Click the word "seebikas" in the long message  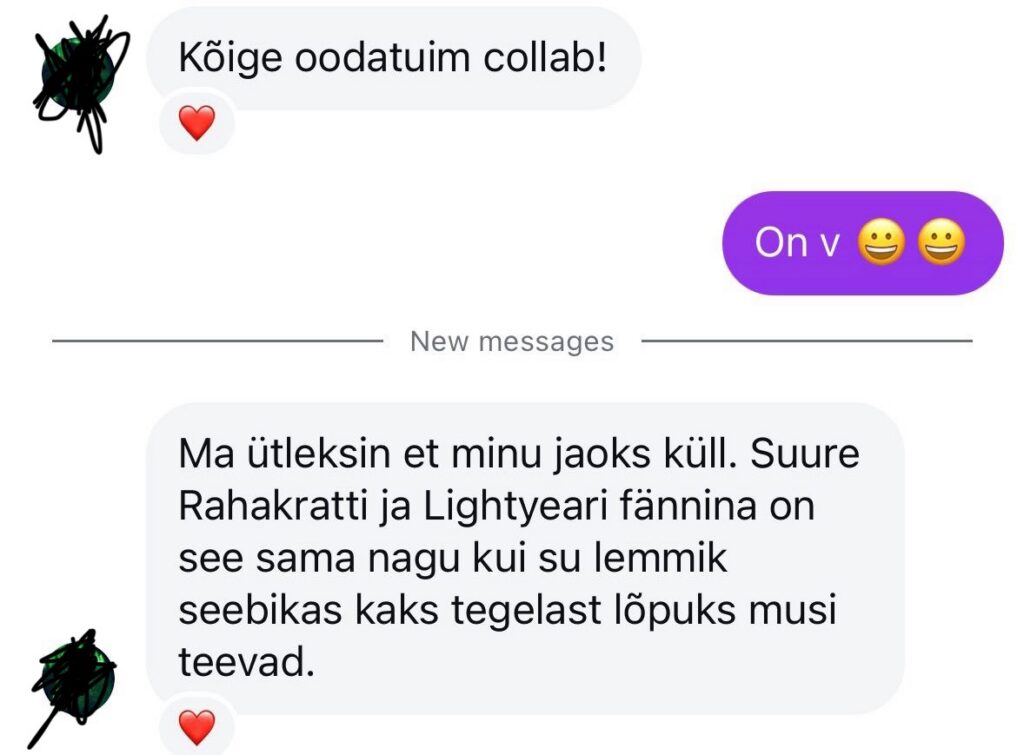[x=260, y=611]
